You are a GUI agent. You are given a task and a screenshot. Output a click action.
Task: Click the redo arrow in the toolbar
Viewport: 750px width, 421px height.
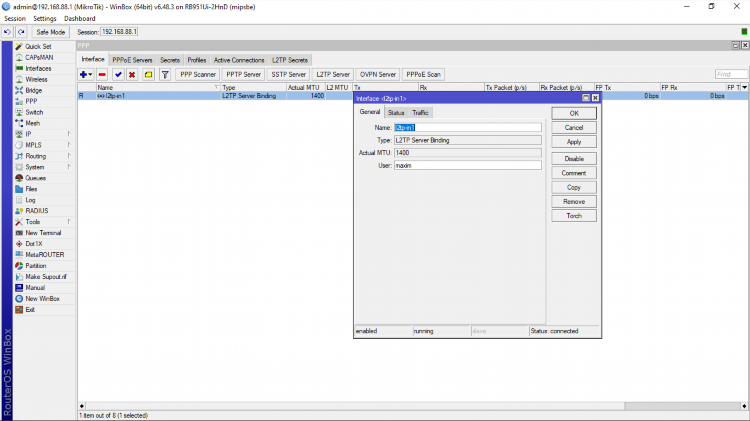tap(21, 32)
